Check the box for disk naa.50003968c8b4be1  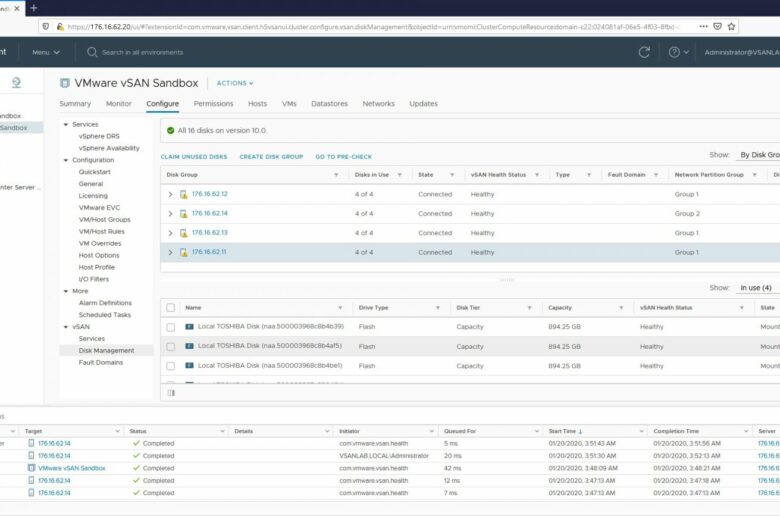point(171,366)
